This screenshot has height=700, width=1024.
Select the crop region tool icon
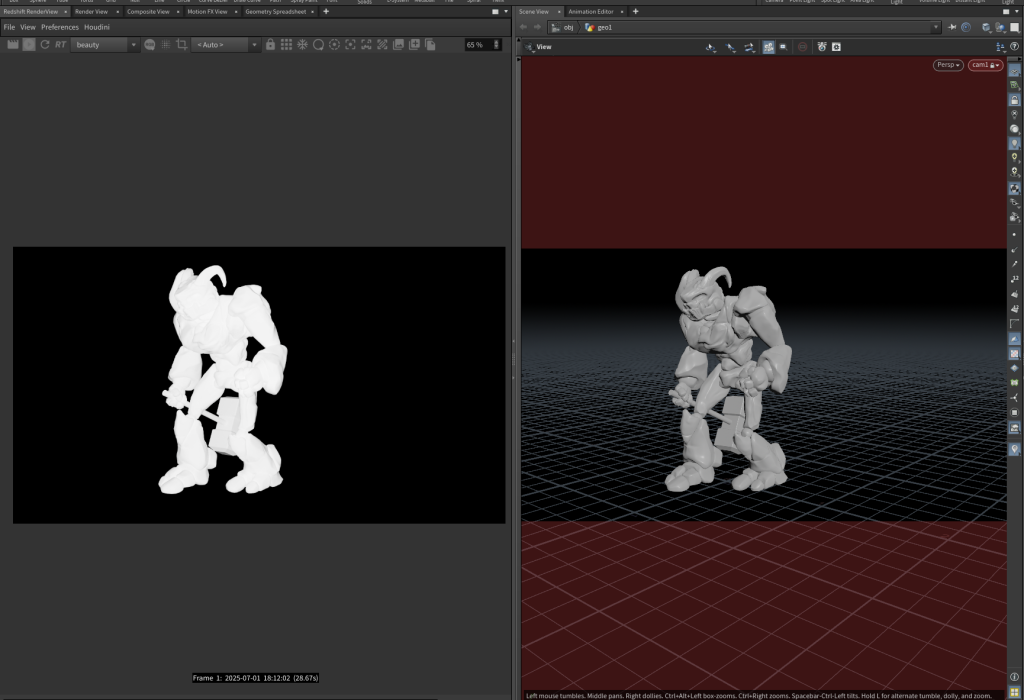[181, 45]
